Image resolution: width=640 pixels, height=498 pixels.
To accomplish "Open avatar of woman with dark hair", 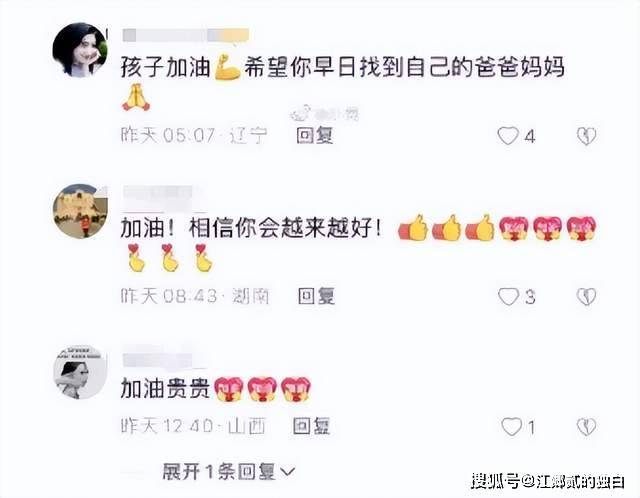I will click(x=80, y=50).
